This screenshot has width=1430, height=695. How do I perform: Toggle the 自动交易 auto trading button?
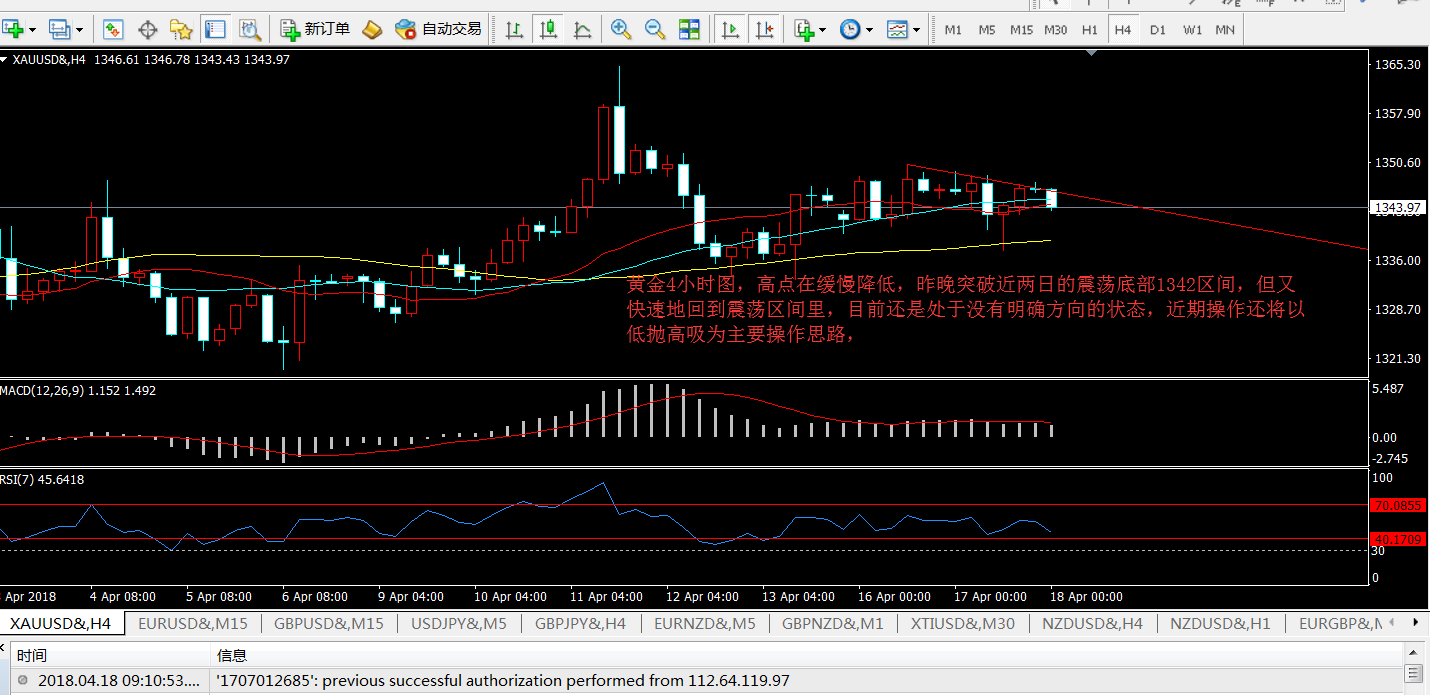tap(439, 30)
